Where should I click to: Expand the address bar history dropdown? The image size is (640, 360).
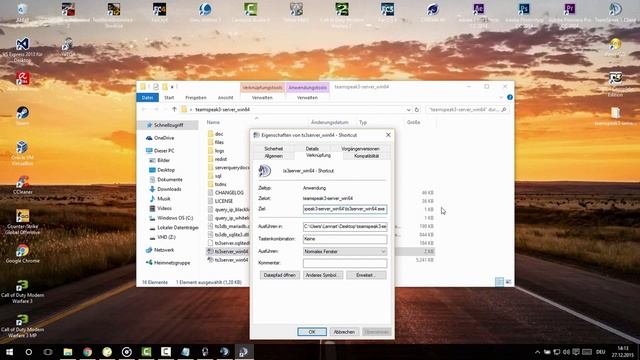point(408,109)
